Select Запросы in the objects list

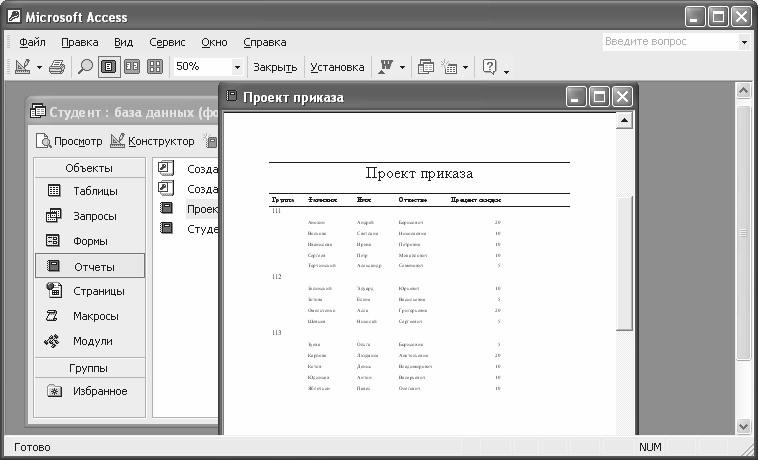pos(89,216)
